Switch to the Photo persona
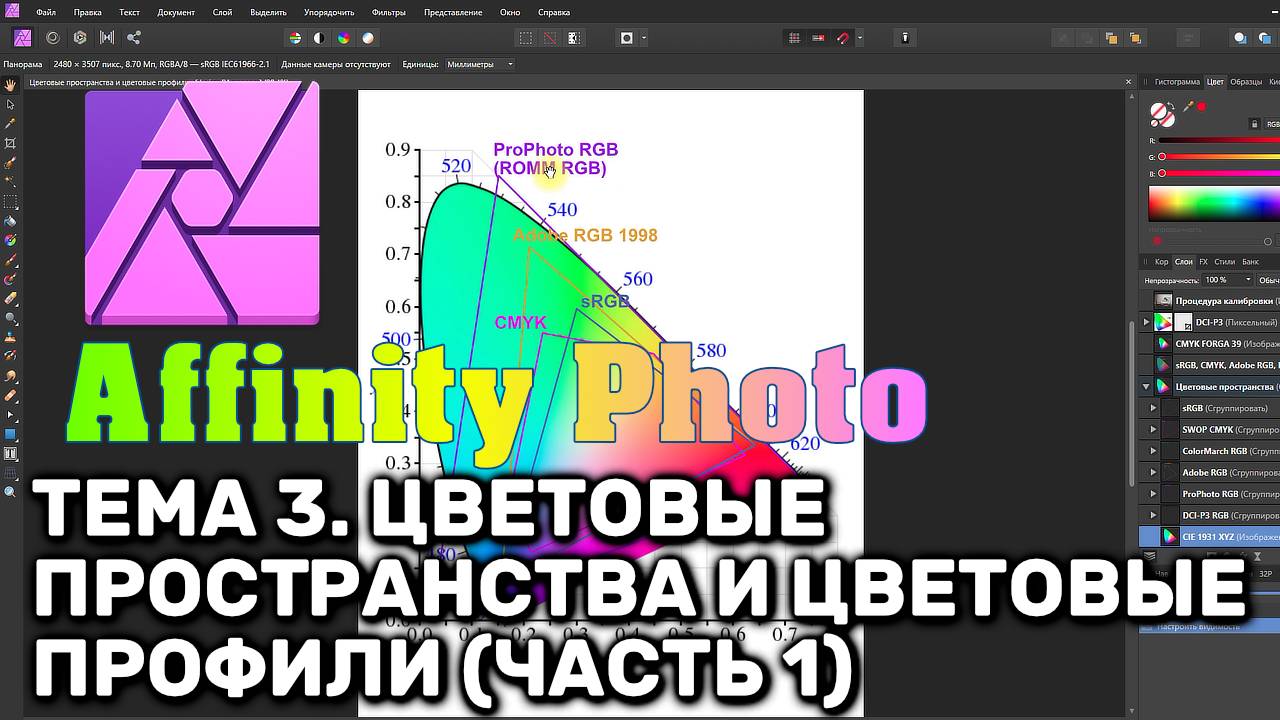Viewport: 1280px width, 720px height. coord(22,38)
